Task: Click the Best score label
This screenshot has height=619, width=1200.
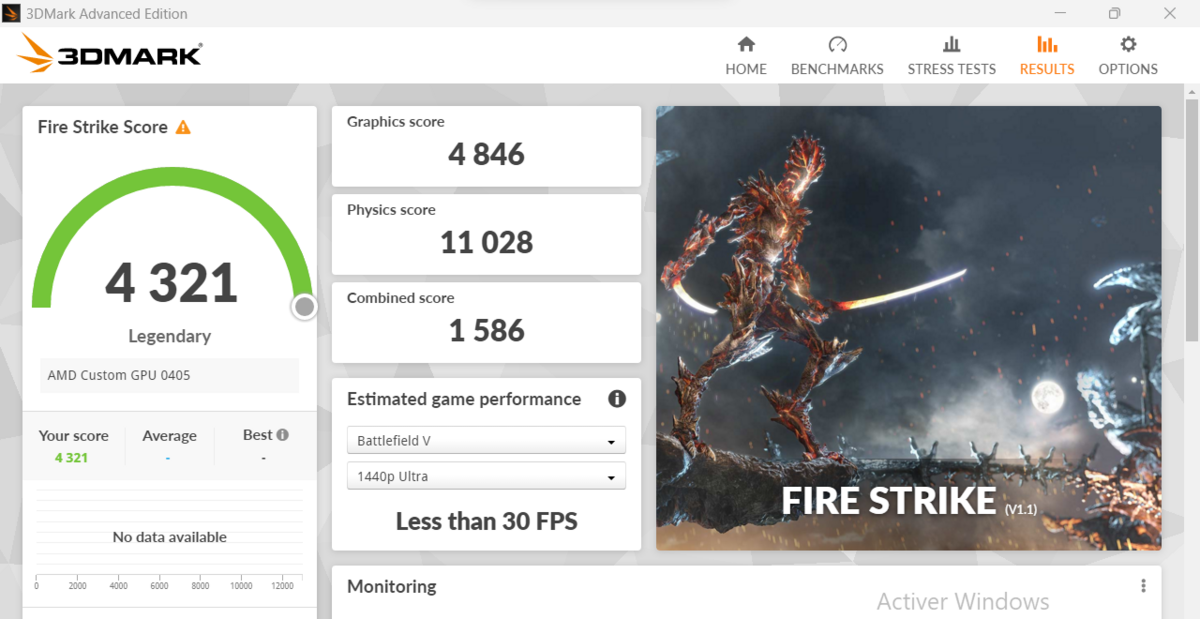Action: click(x=258, y=435)
